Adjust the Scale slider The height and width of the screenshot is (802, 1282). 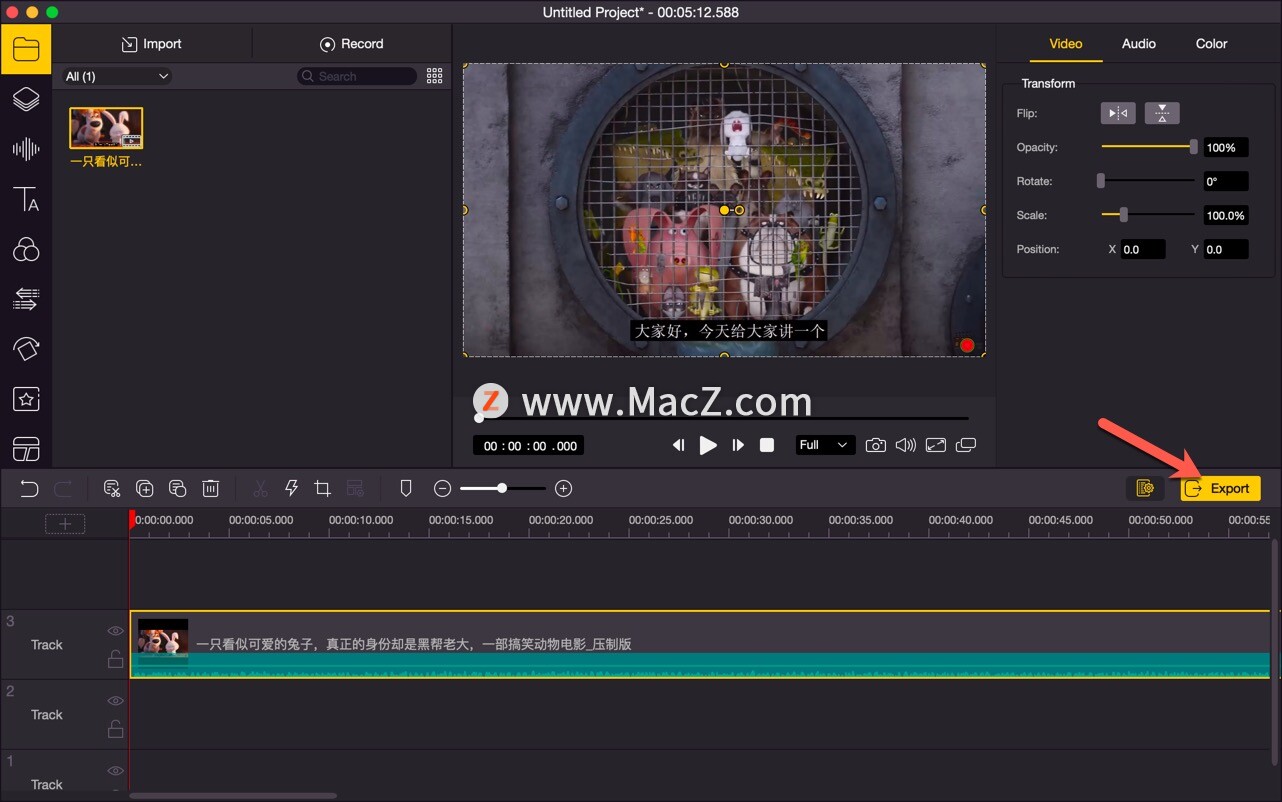click(x=1148, y=215)
